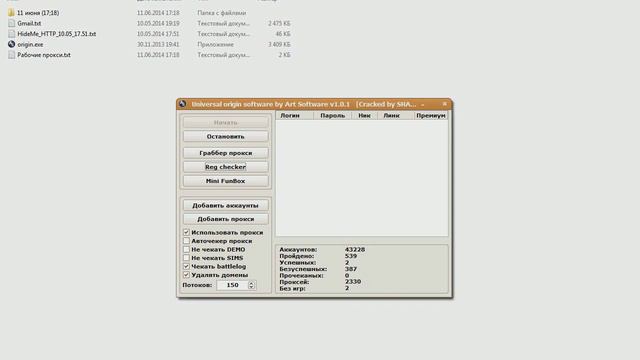Stop checking with the Остановить button
640x360 pixels.
[226, 136]
